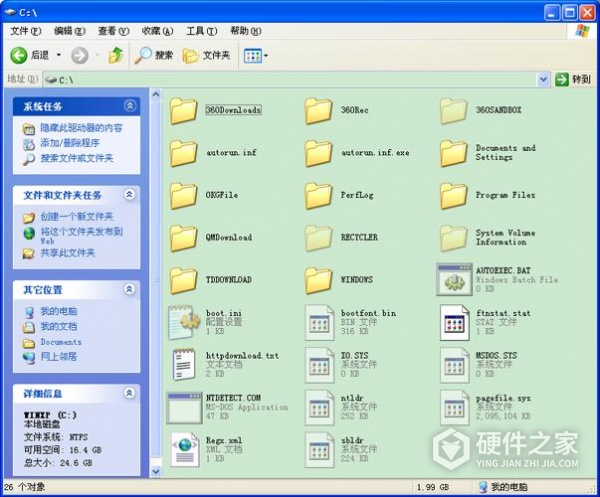Open 我的文档 in other places

click(x=59, y=326)
